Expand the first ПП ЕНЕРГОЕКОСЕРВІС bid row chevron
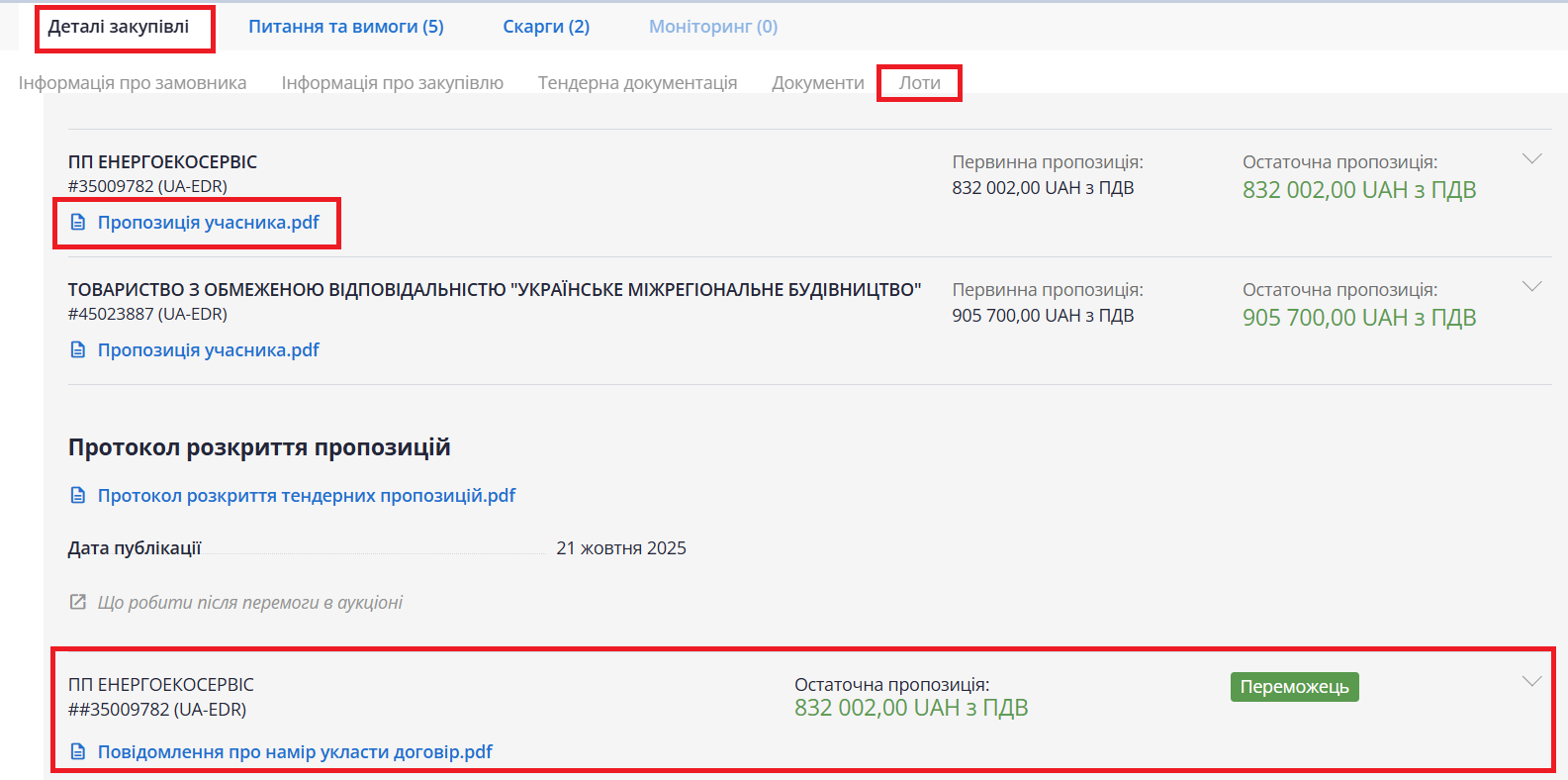Image resolution: width=1568 pixels, height=780 pixels. click(x=1531, y=159)
